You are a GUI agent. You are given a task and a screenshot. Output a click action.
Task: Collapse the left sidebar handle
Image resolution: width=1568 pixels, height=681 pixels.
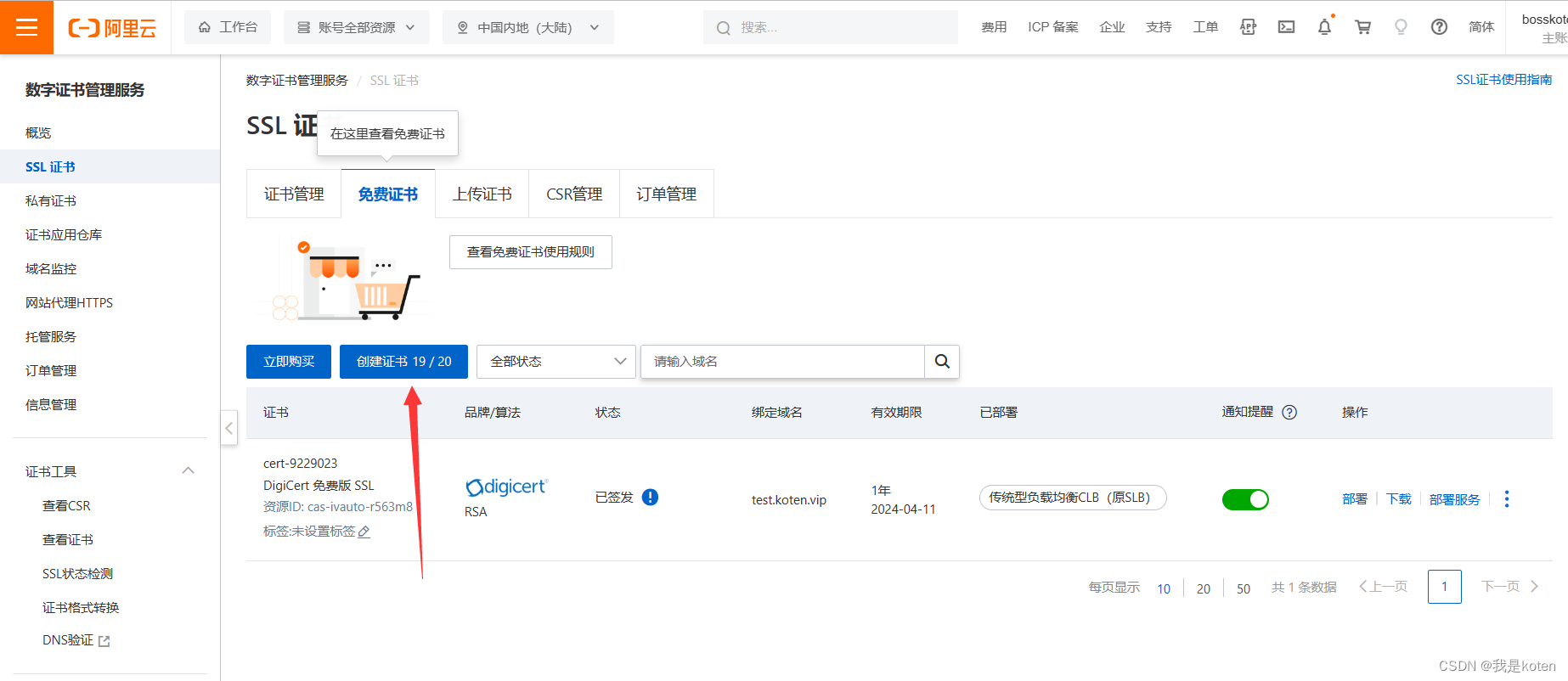click(228, 429)
